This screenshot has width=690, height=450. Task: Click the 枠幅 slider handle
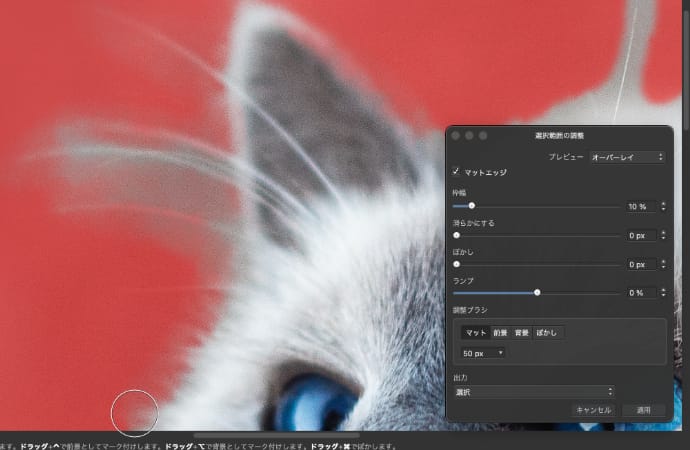tap(472, 206)
